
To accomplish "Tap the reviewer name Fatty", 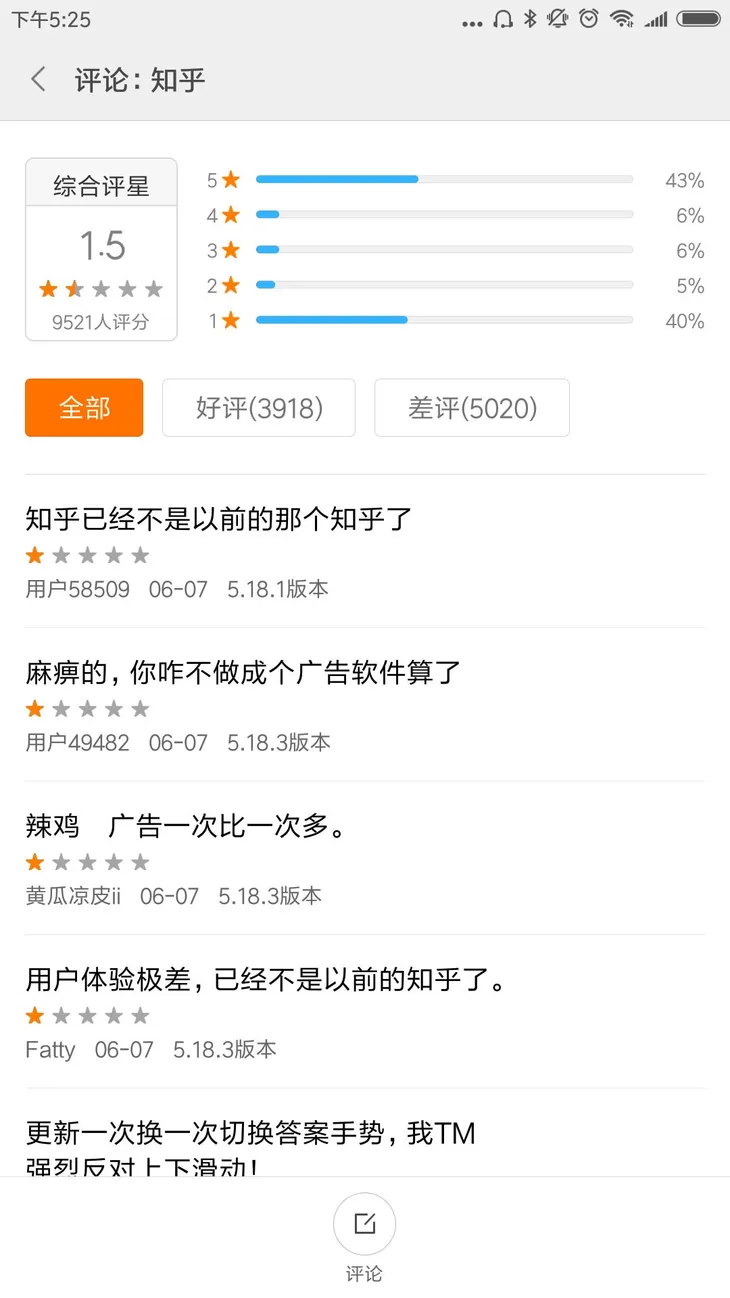I will click(x=50, y=1049).
